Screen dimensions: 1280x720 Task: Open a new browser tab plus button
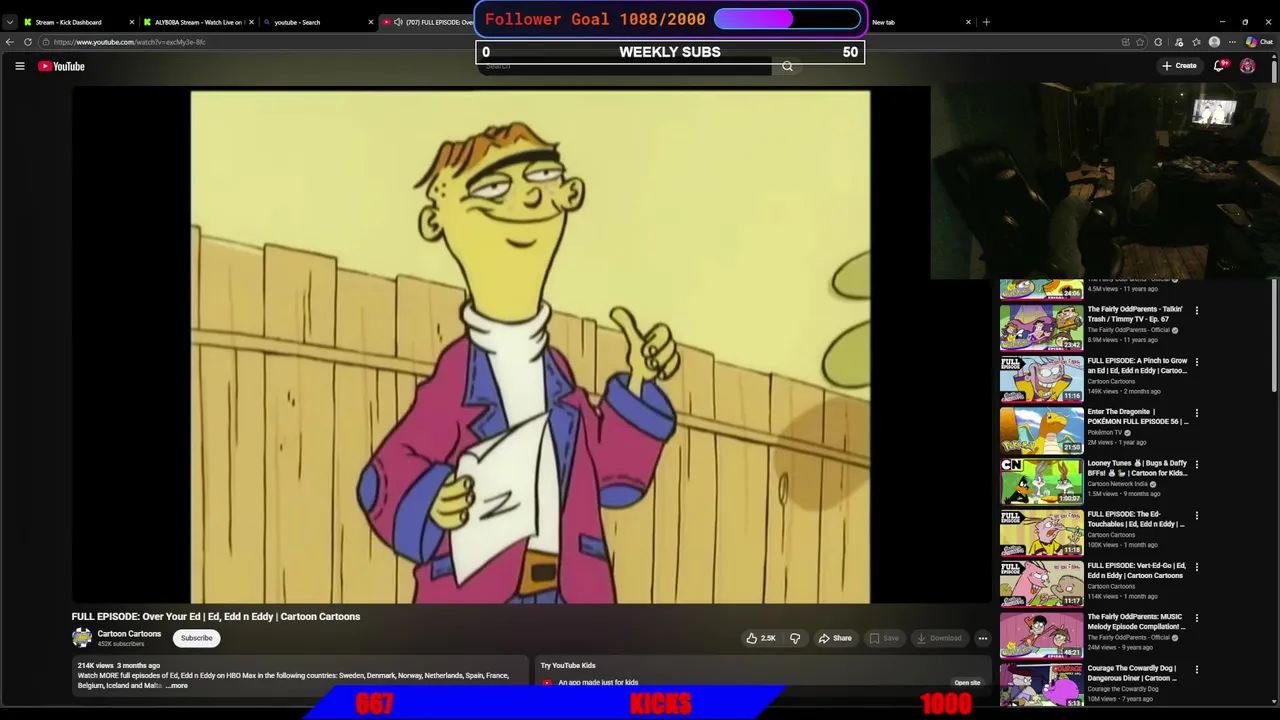(x=986, y=22)
